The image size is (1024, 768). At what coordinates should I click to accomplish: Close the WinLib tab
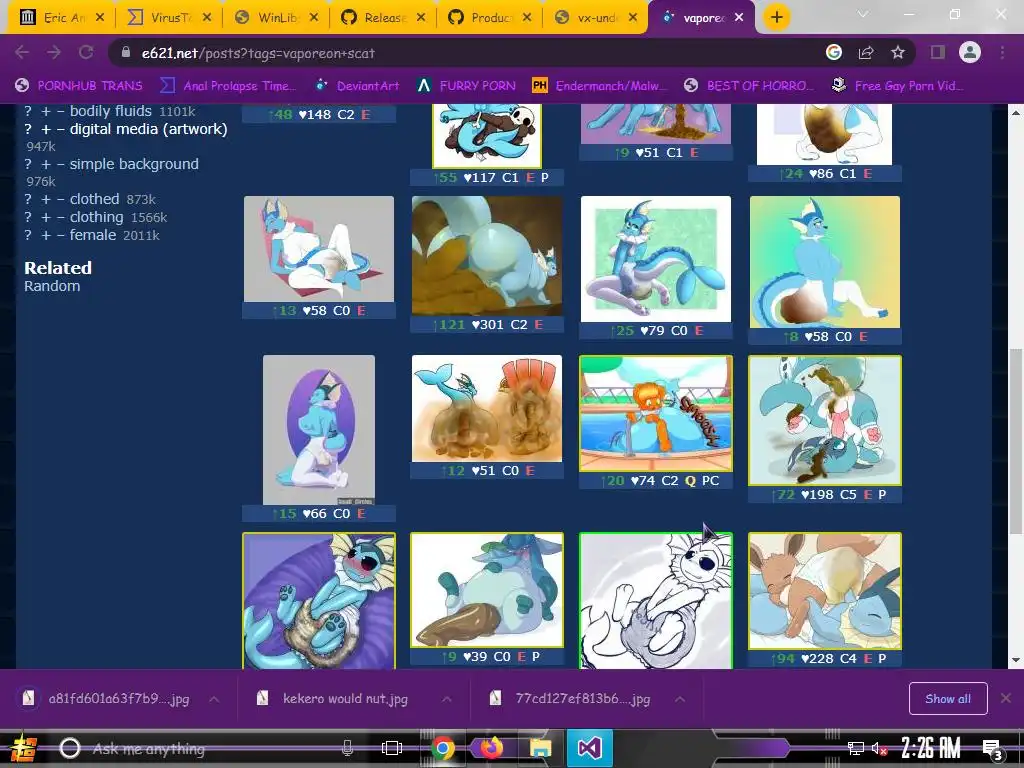tap(313, 18)
